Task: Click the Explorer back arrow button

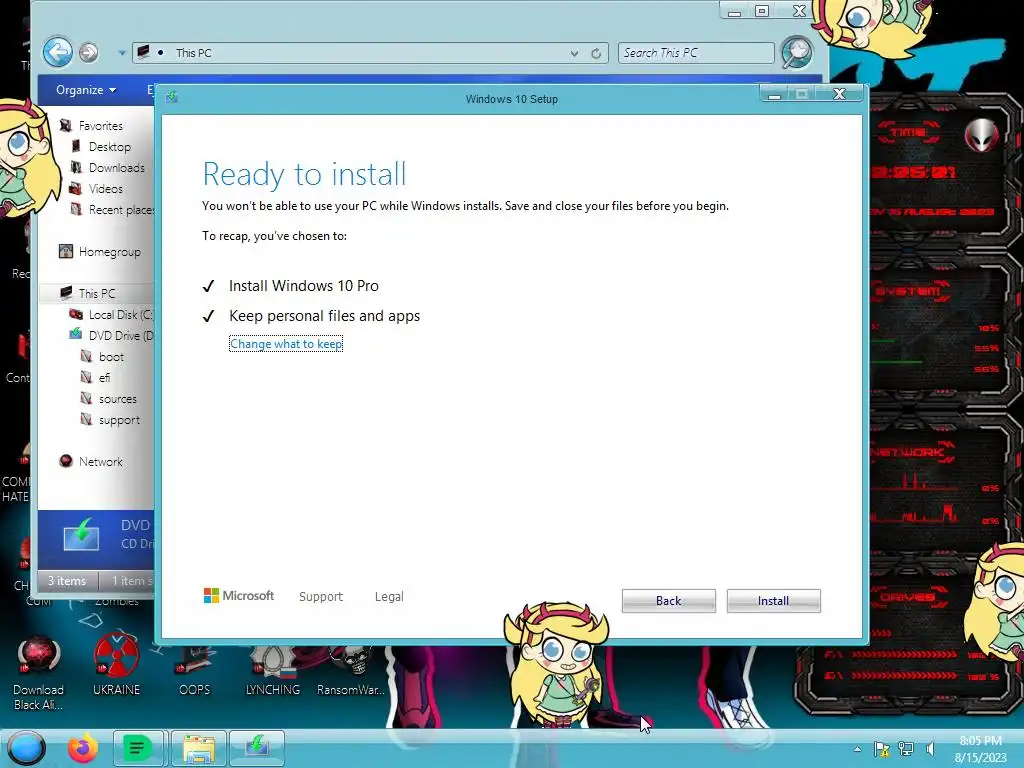Action: pyautogui.click(x=58, y=52)
